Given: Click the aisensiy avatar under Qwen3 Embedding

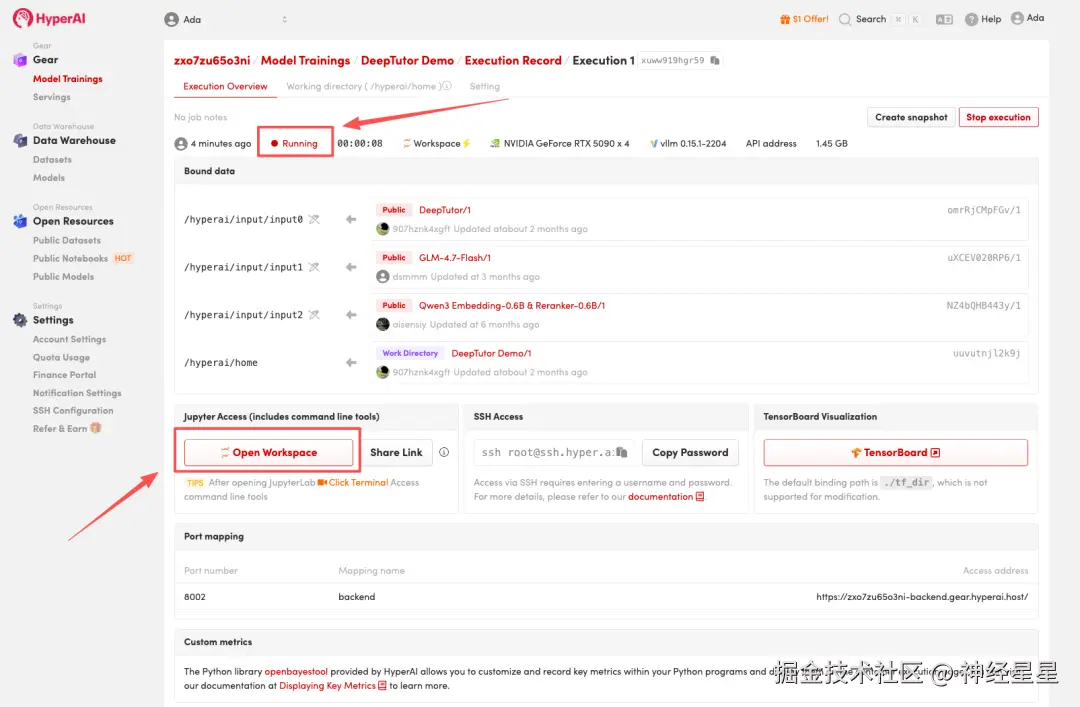Looking at the screenshot, I should click(x=383, y=325).
